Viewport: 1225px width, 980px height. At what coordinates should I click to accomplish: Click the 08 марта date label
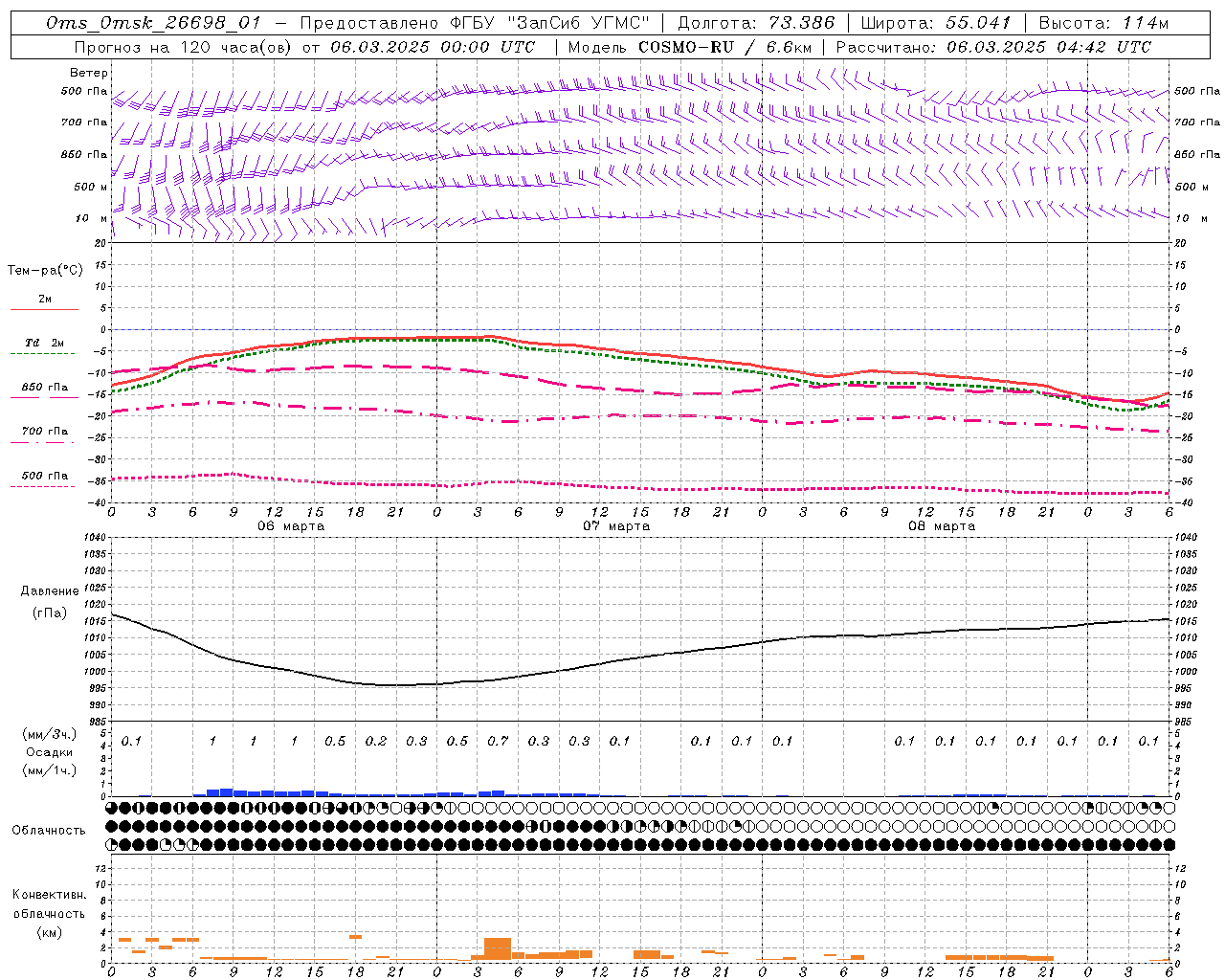click(x=942, y=526)
